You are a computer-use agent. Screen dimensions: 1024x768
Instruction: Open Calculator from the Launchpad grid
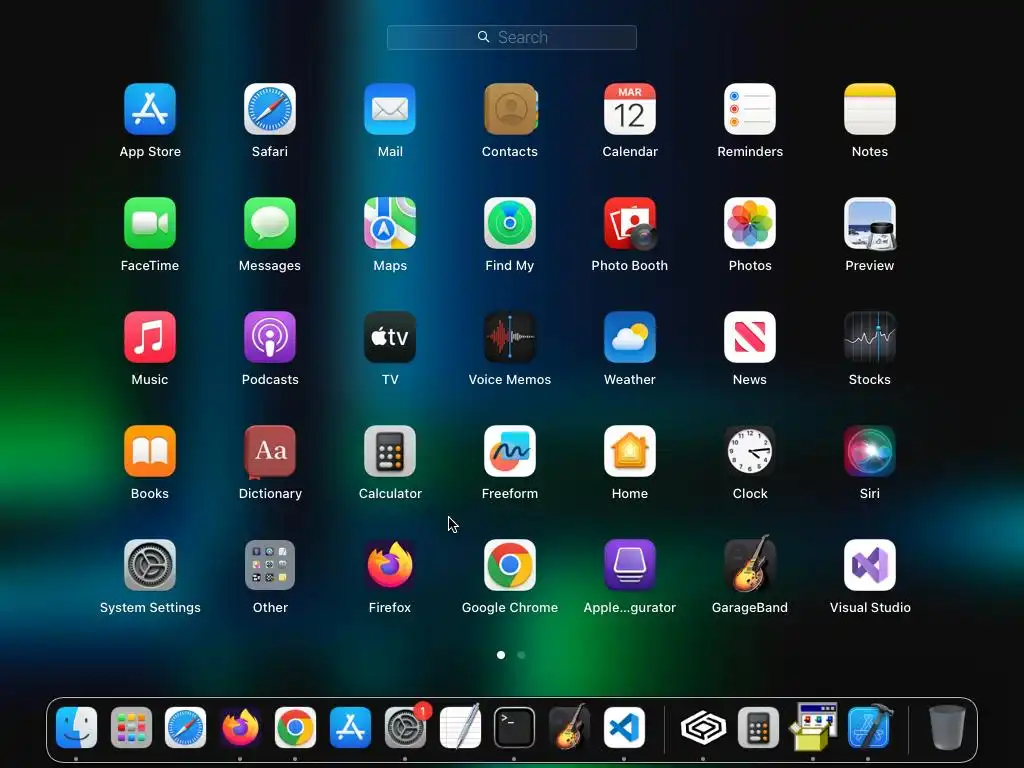(390, 451)
